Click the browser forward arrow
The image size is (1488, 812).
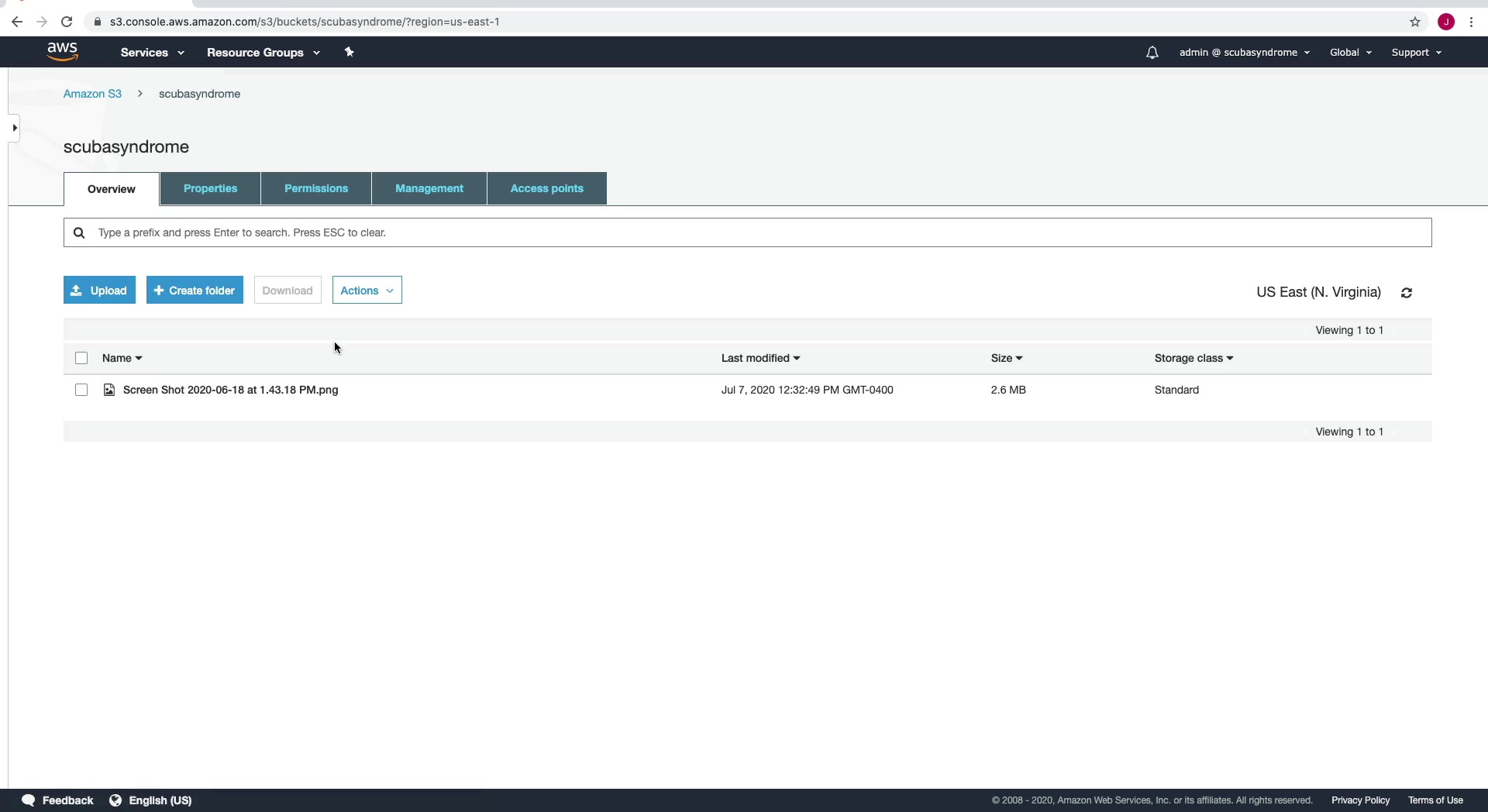(x=42, y=22)
